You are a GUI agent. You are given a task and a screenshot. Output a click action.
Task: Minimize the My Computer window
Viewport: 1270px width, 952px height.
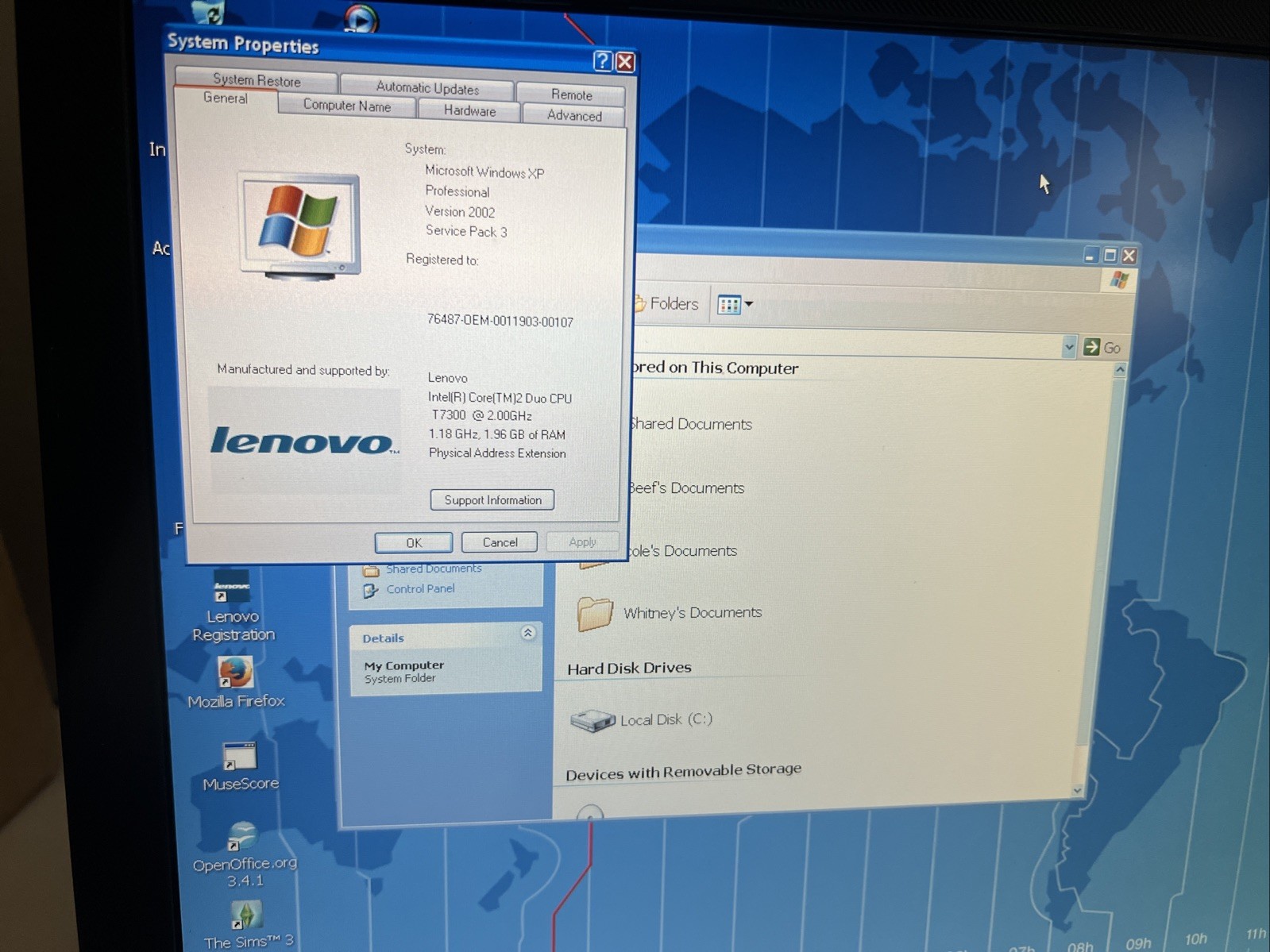(x=1090, y=256)
